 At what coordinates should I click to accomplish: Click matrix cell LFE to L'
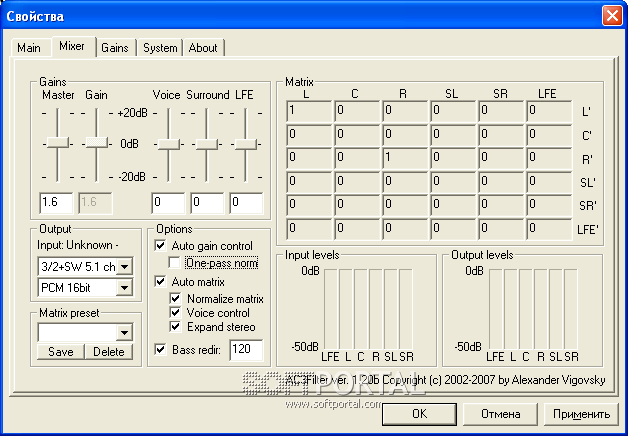point(549,111)
